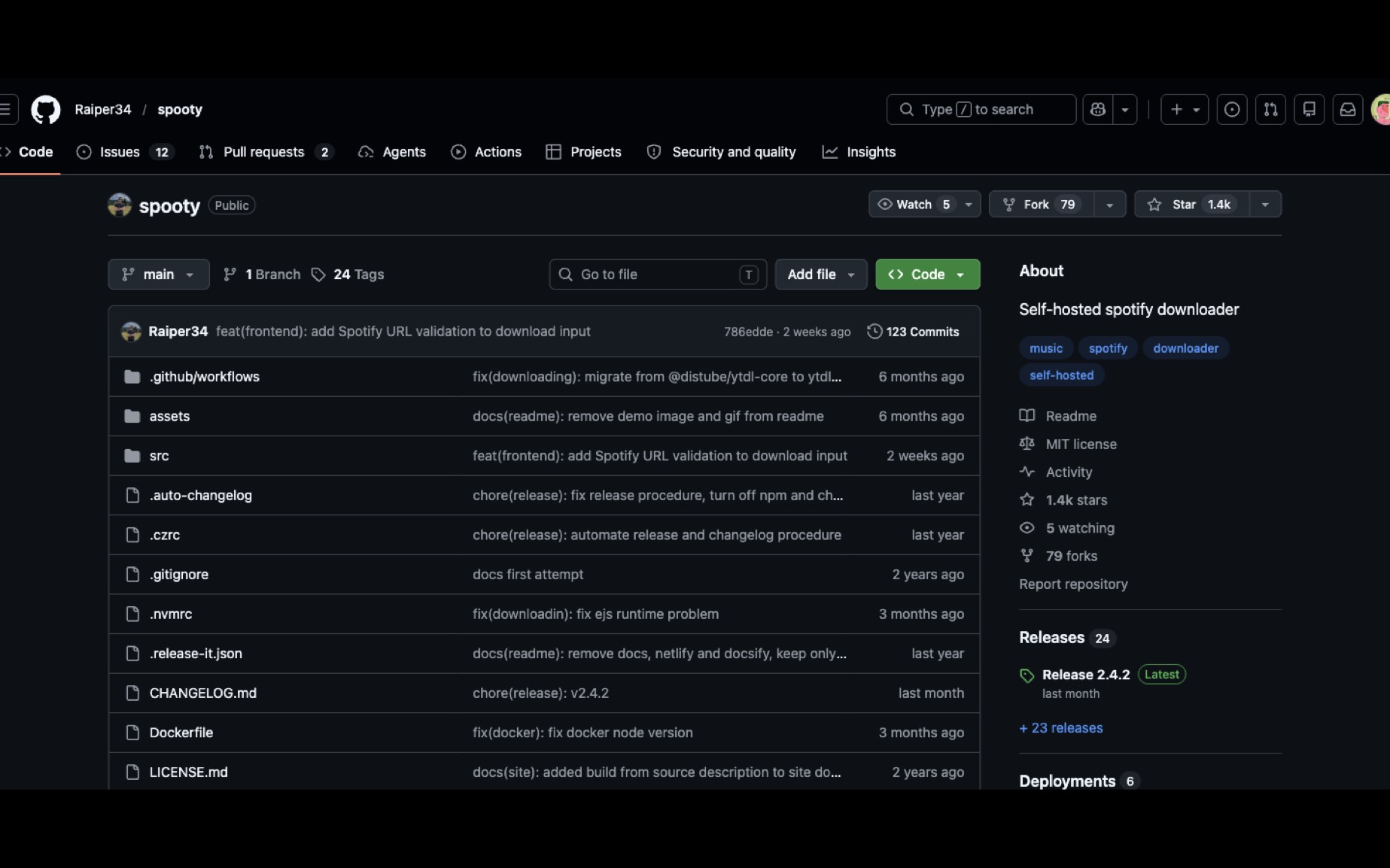Select the self-hosted topic tag

pyautogui.click(x=1061, y=375)
